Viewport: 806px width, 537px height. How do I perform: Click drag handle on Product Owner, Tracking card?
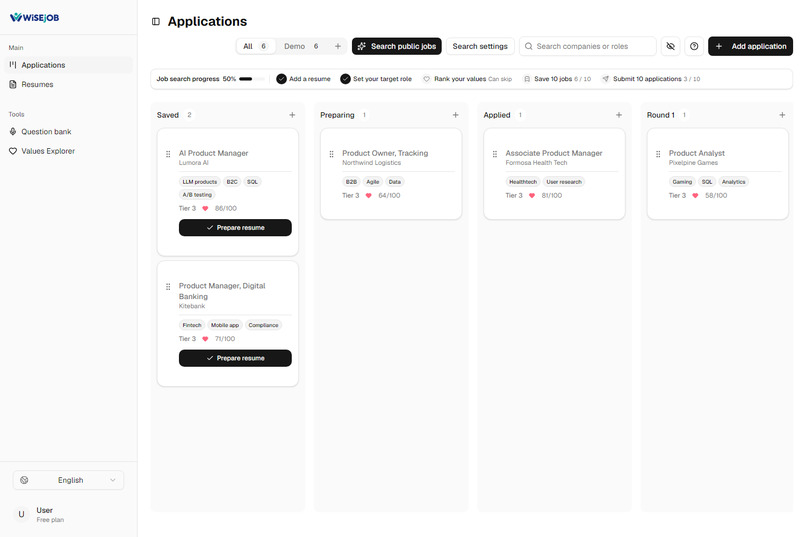pyautogui.click(x=332, y=154)
